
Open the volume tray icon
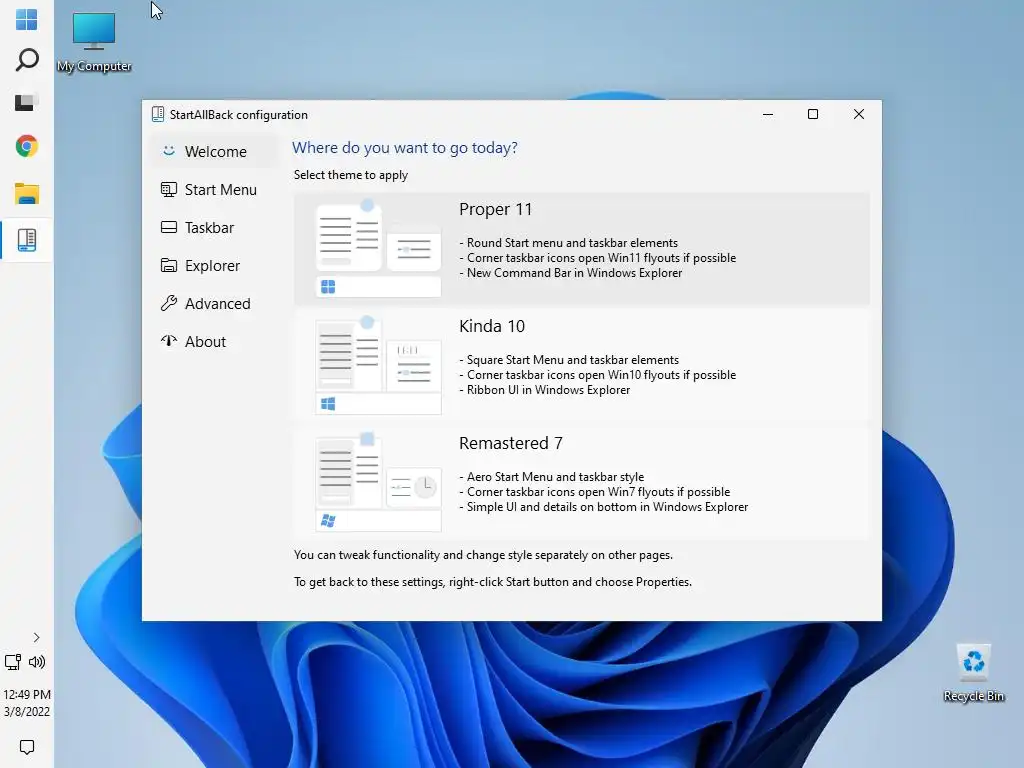(x=37, y=662)
